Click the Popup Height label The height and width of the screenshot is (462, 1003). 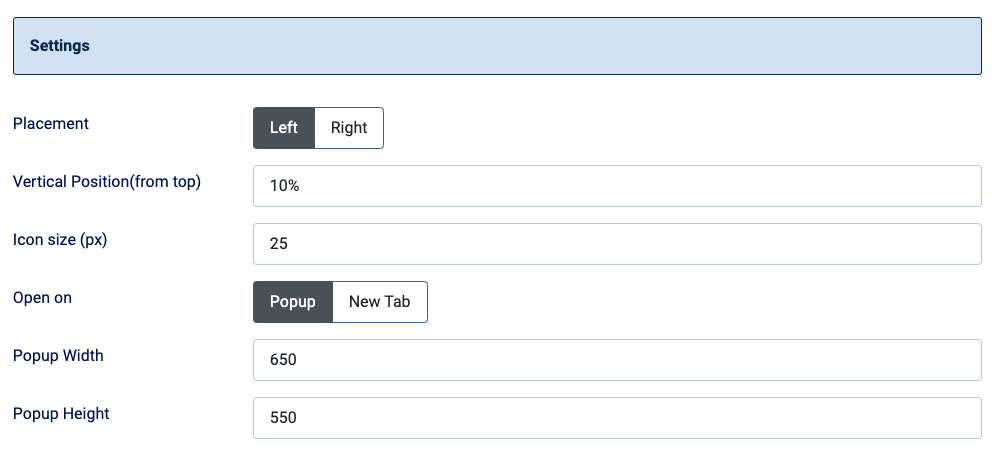coord(61,414)
